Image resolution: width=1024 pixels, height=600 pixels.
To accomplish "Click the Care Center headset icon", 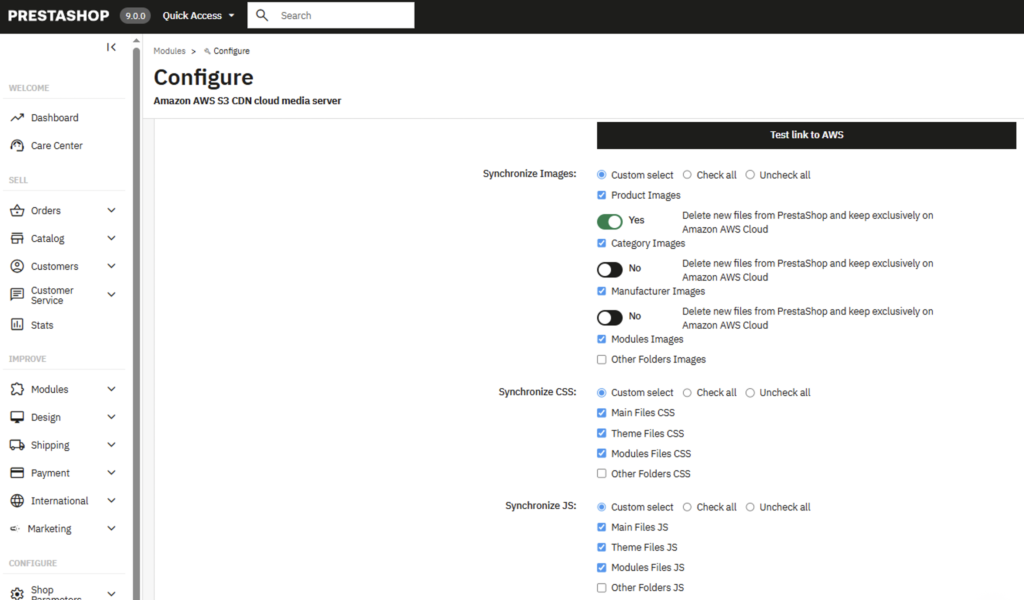I will click(x=17, y=146).
